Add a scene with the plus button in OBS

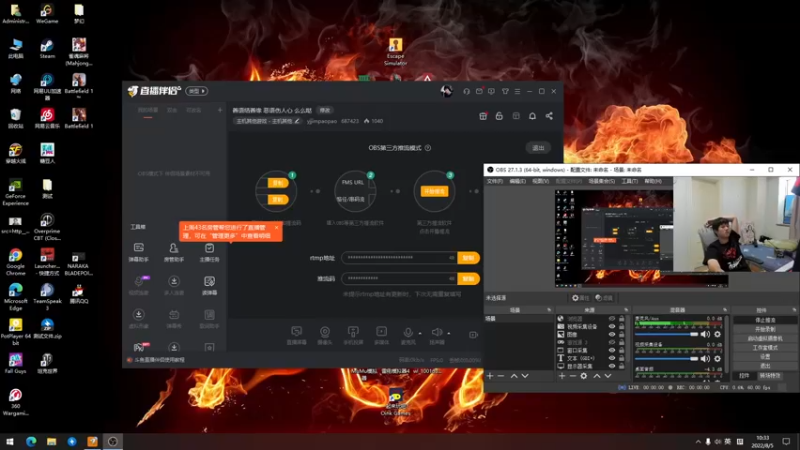click(x=490, y=376)
